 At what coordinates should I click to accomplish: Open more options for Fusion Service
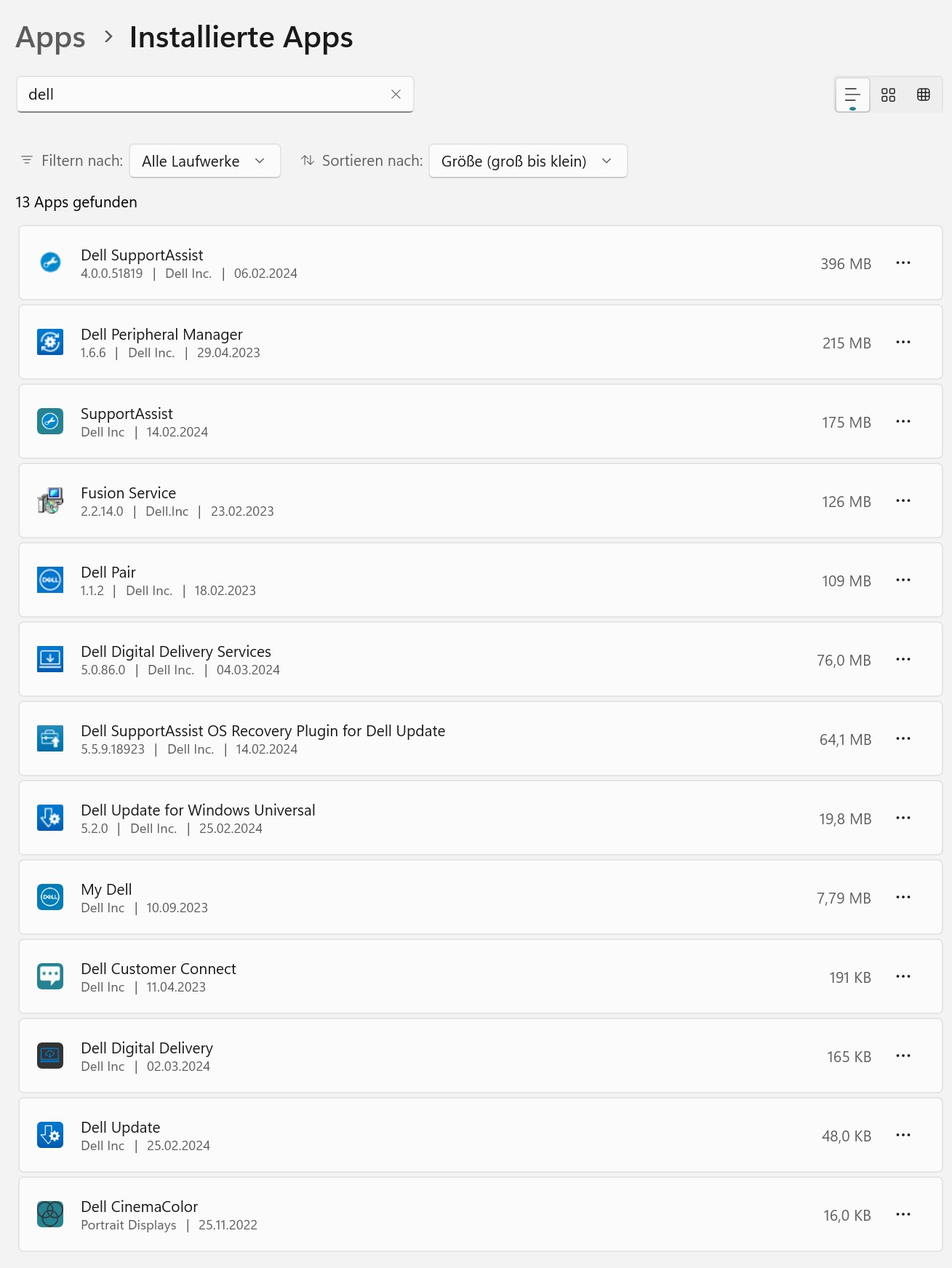click(x=903, y=501)
